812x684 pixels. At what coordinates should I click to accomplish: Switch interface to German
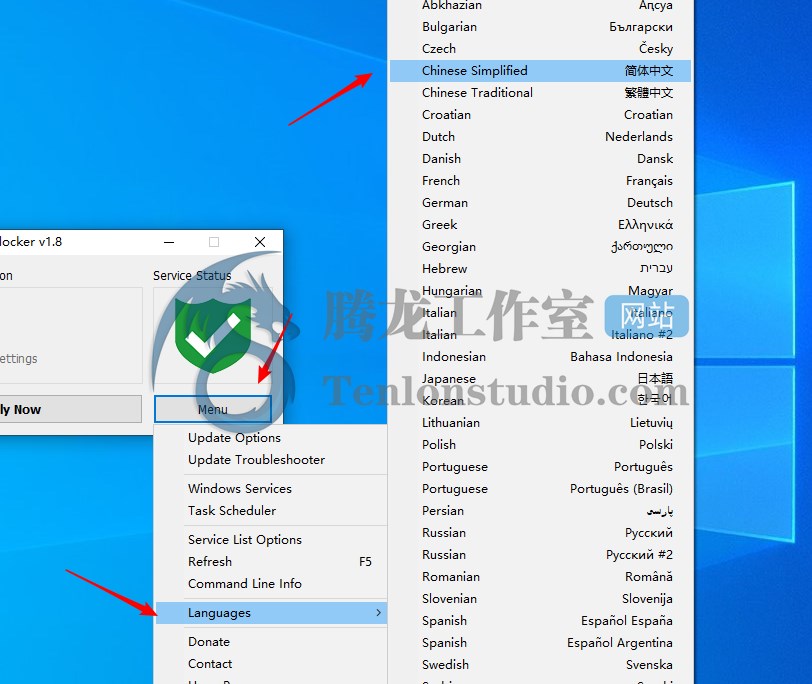[x=540, y=203]
